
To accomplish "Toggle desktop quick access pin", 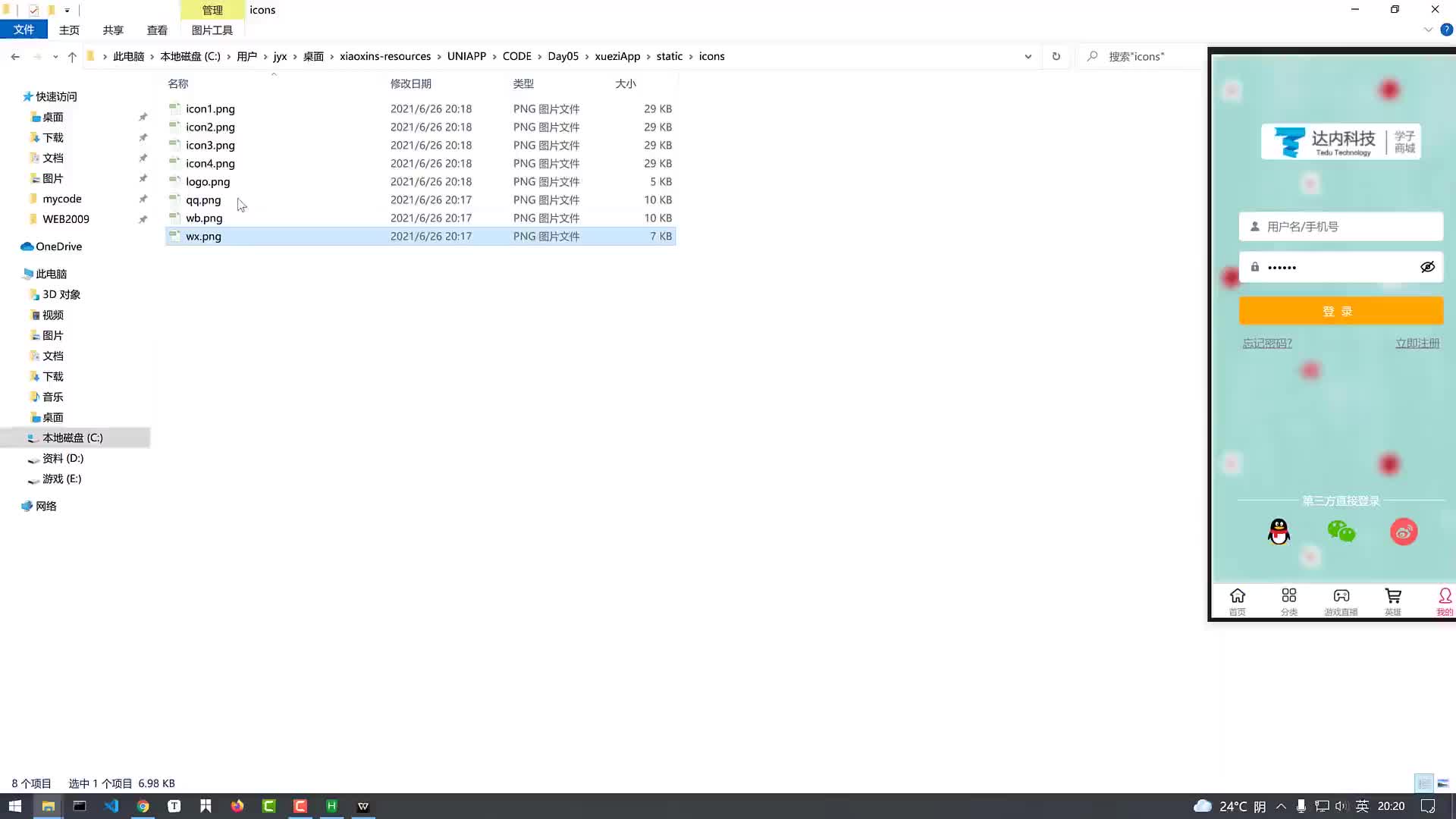I will [142, 116].
